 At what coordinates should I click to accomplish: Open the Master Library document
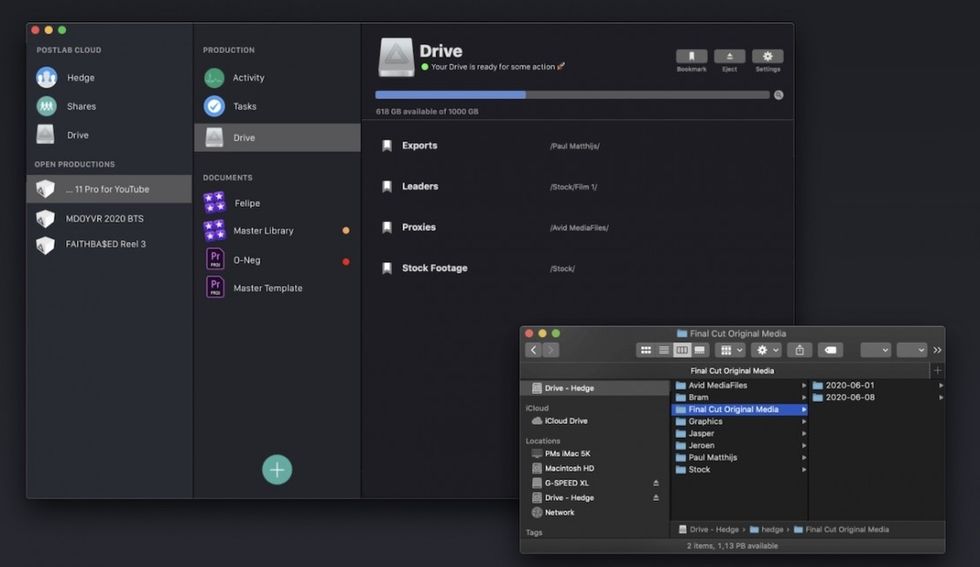263,231
